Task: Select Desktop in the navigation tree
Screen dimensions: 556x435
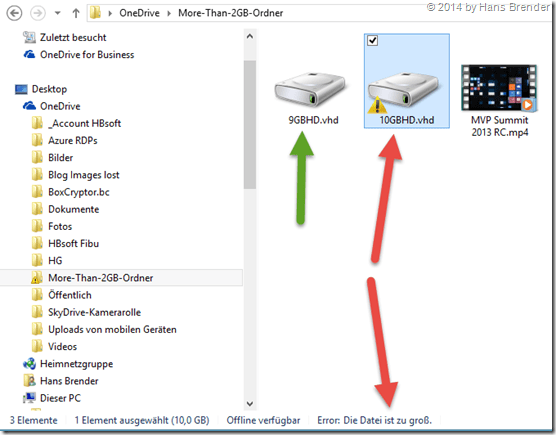Action: coord(49,89)
